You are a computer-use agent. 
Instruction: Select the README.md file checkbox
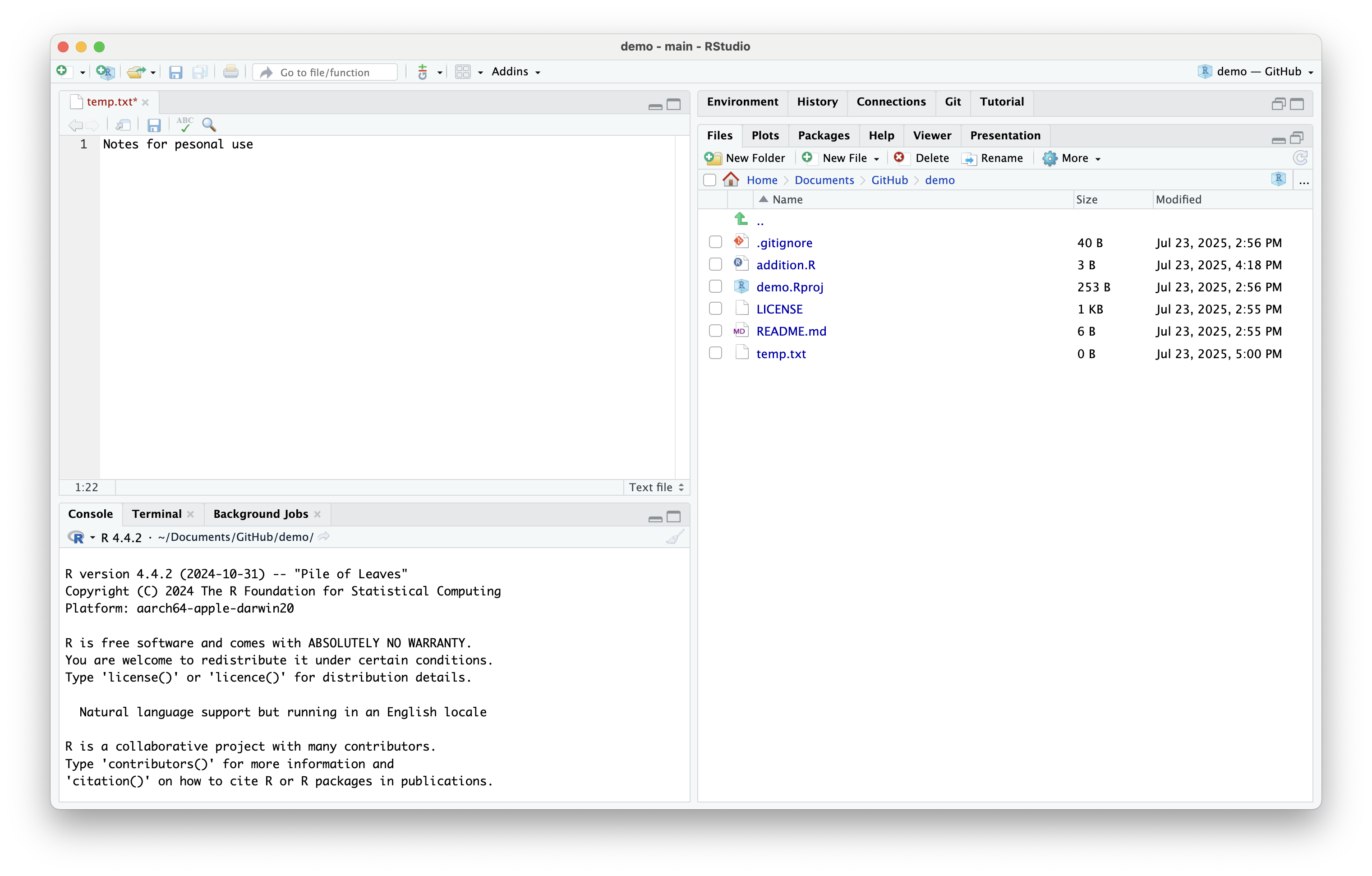[715, 331]
